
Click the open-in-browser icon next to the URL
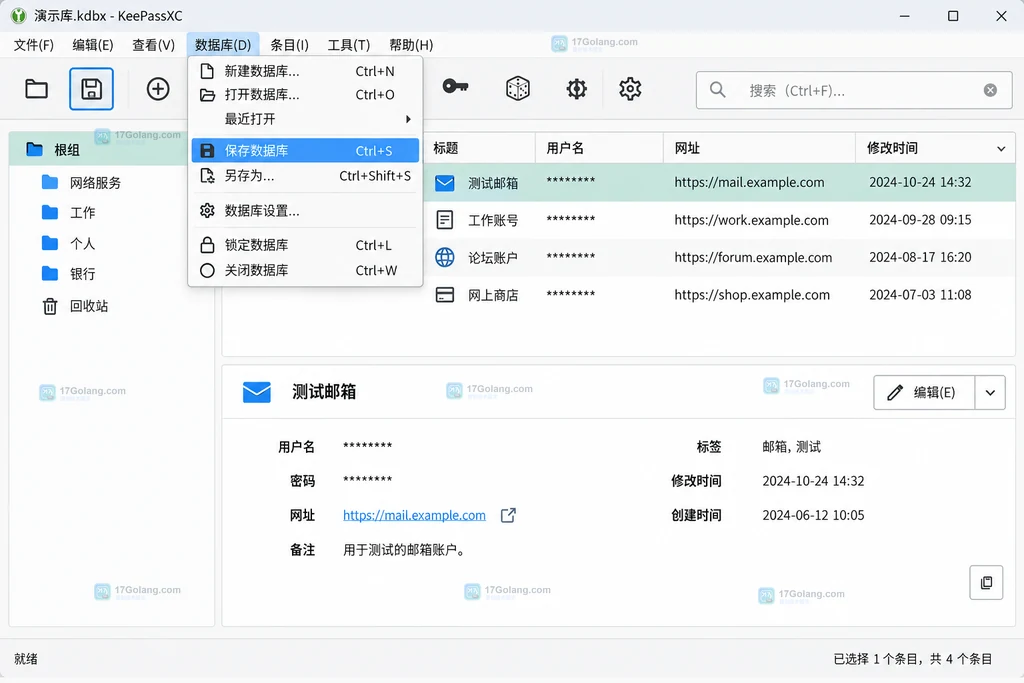pyautogui.click(x=508, y=515)
